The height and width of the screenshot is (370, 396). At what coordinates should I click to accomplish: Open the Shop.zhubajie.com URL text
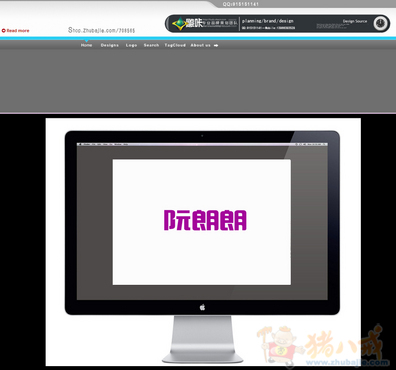point(102,30)
